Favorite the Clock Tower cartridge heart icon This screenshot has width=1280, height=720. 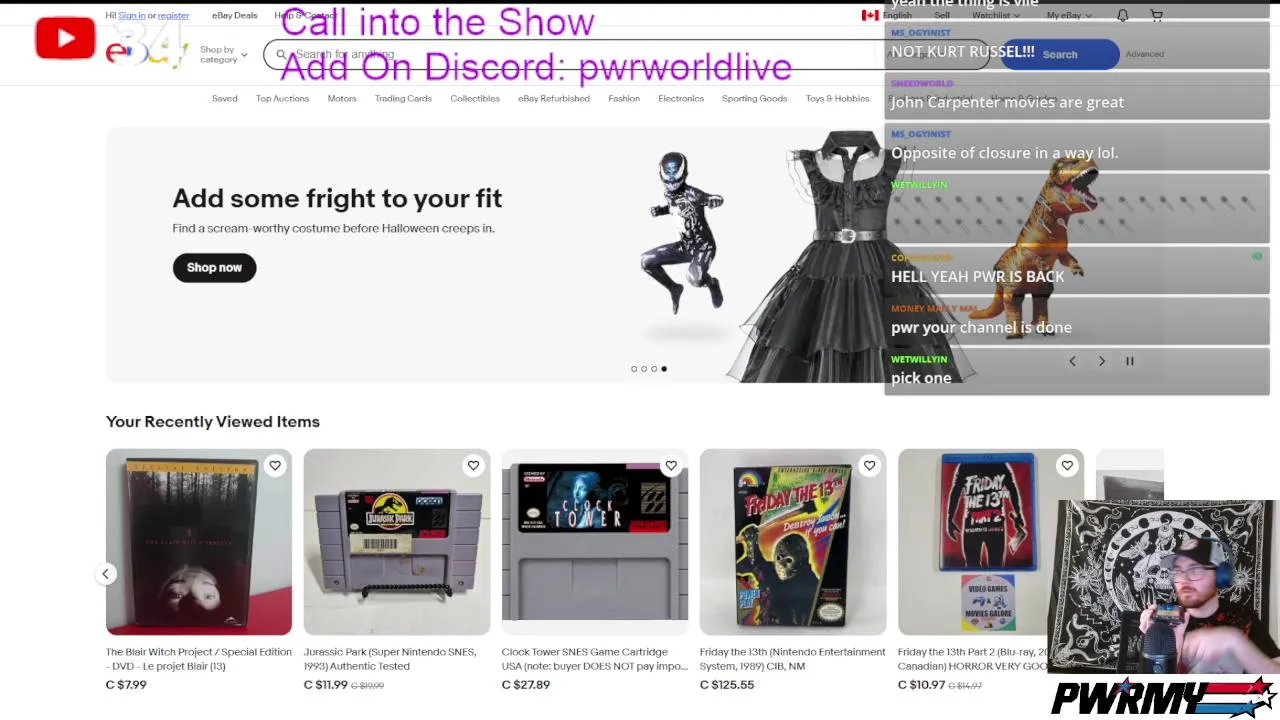coord(671,465)
